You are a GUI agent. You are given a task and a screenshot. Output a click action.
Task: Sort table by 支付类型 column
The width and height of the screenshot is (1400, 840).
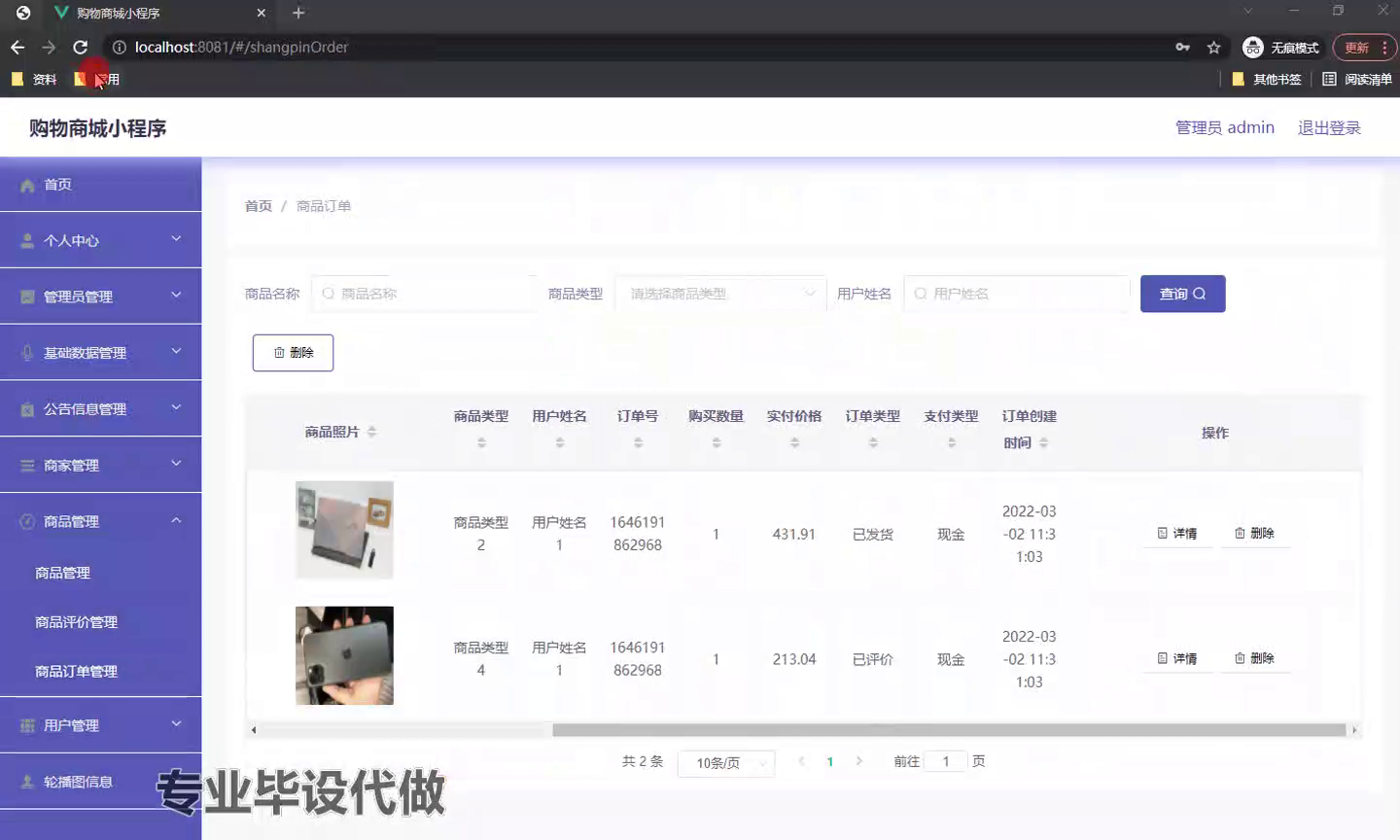pos(952,442)
